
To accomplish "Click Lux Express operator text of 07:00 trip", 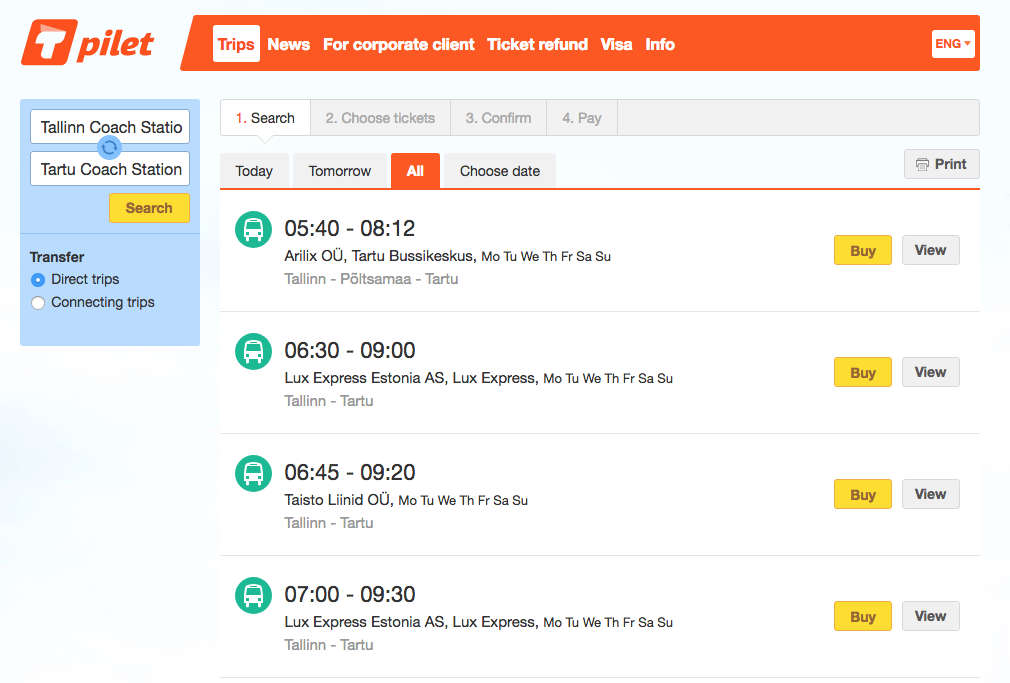I will click(411, 622).
